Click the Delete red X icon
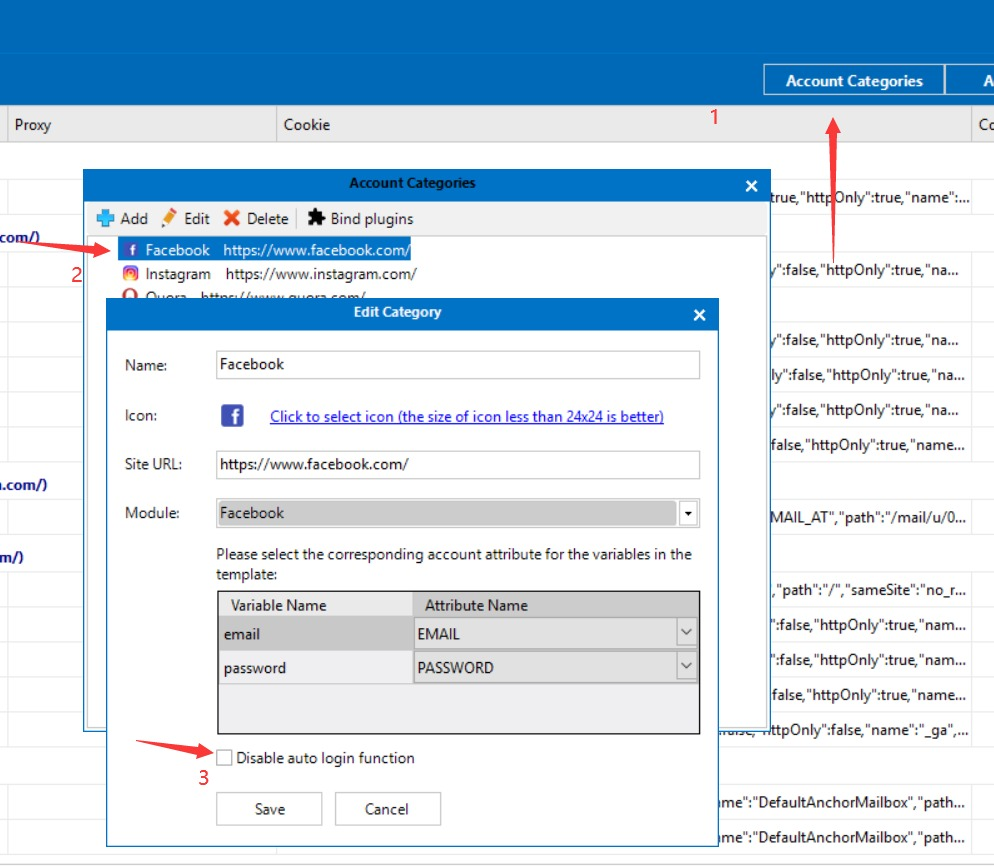994x866 pixels. [232, 218]
